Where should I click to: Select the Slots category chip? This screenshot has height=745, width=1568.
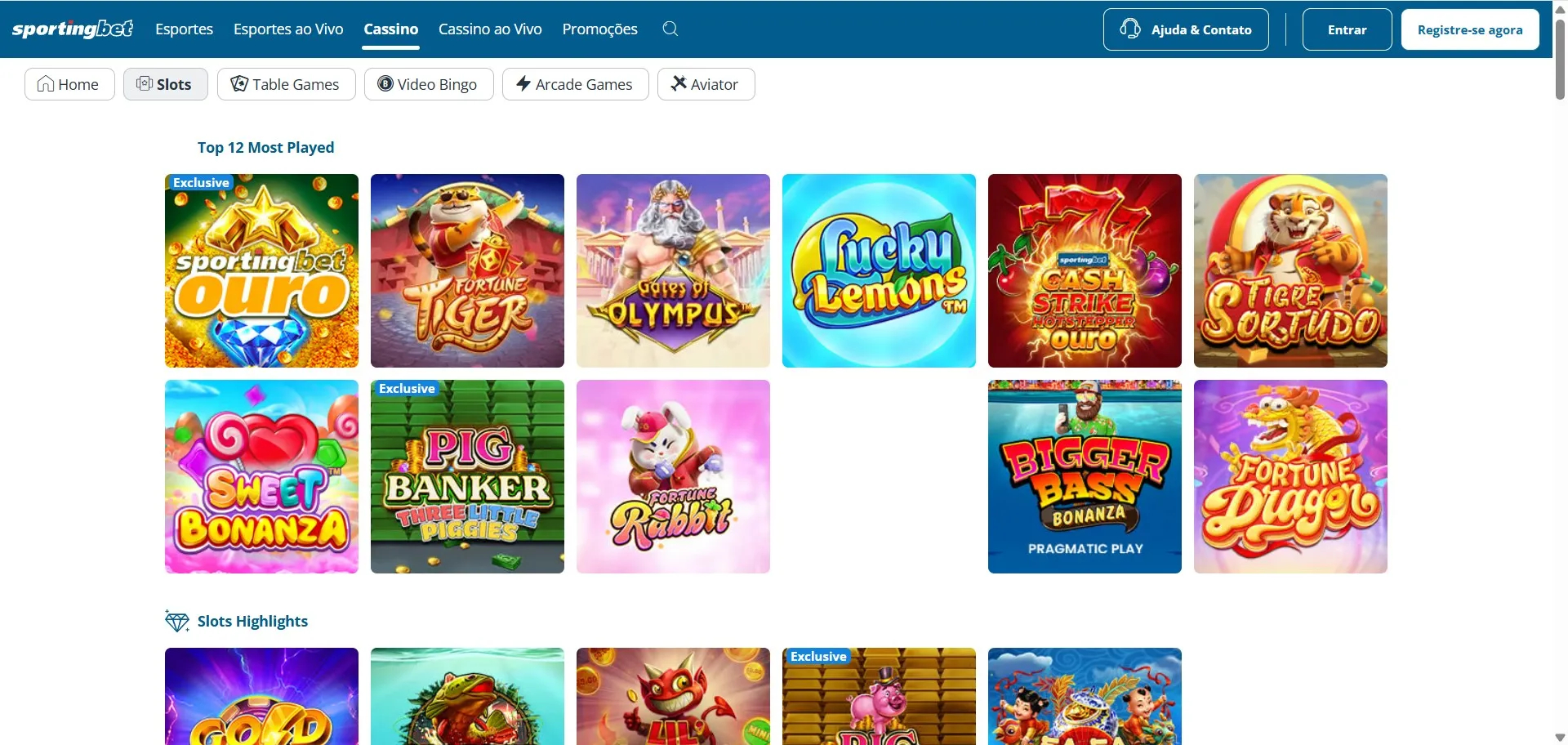[165, 84]
